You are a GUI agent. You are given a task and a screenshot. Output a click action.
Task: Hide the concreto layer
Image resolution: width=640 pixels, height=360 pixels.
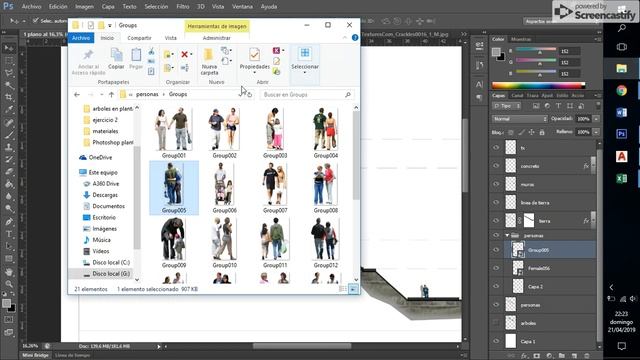pos(496,166)
